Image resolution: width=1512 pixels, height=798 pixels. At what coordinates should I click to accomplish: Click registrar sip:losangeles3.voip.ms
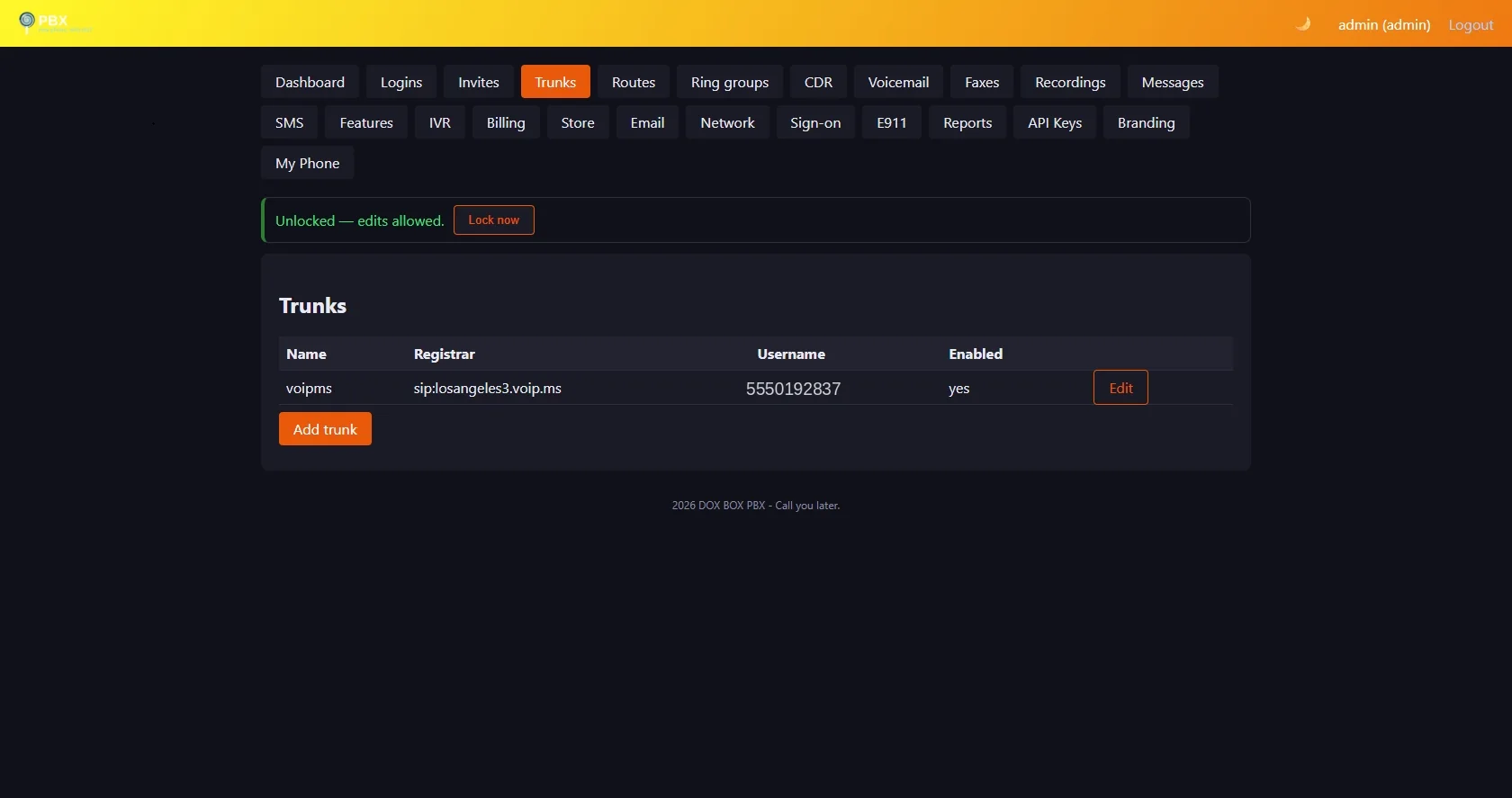pos(487,389)
